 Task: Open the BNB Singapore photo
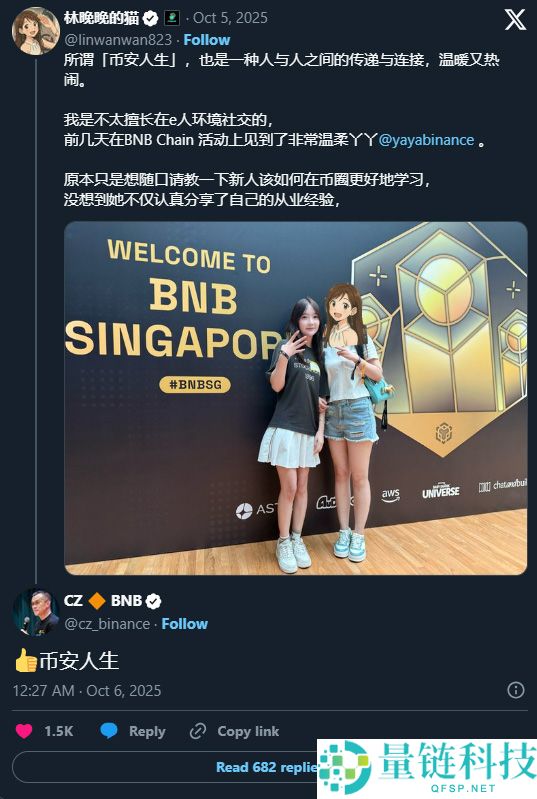296,398
